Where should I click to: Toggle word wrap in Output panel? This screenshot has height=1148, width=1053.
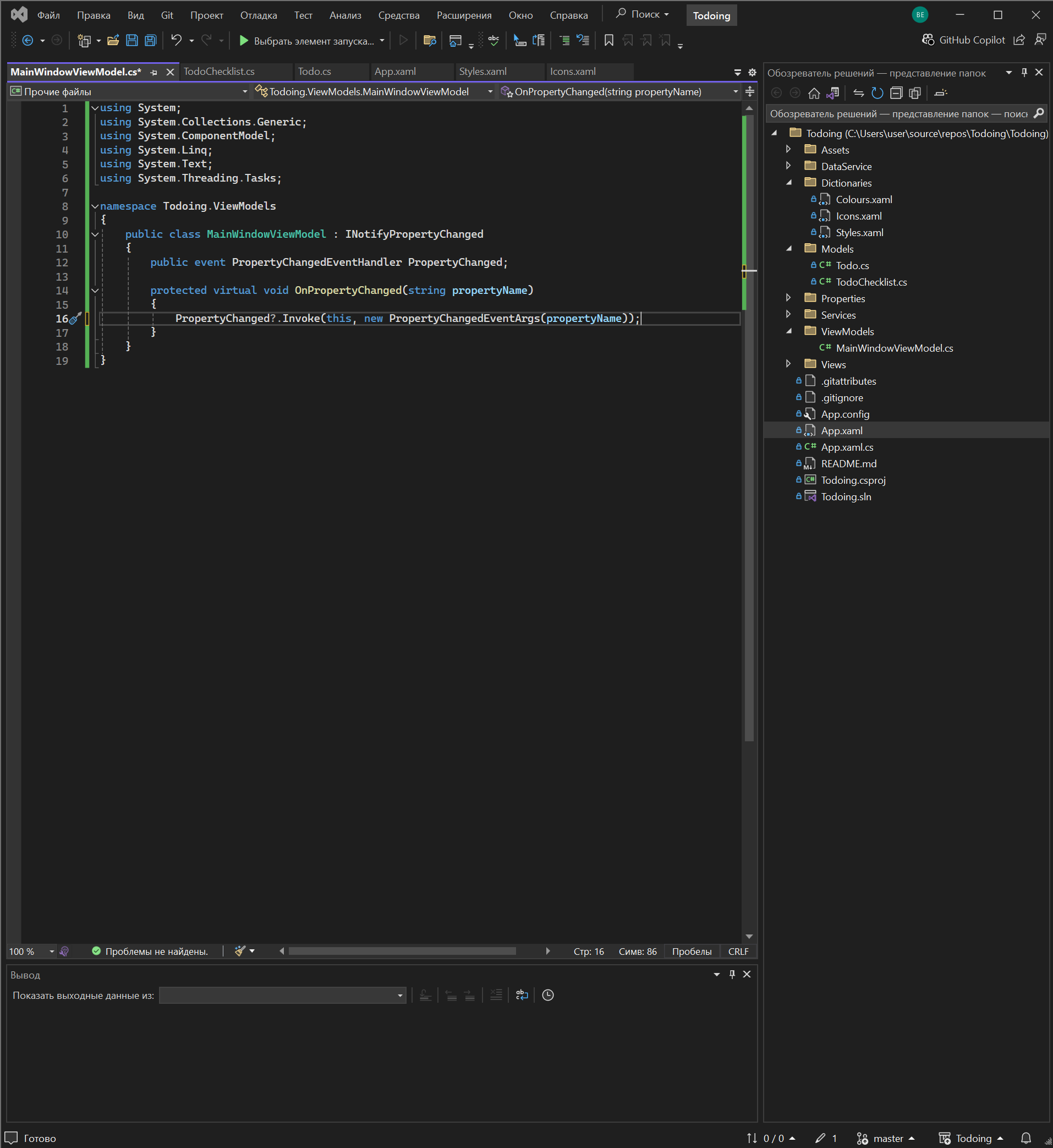522,995
